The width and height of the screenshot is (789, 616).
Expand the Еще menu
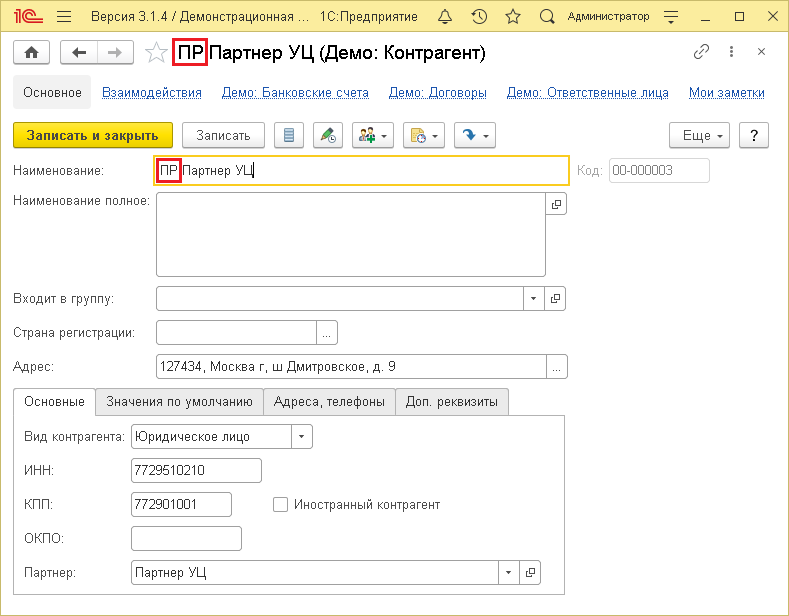699,135
